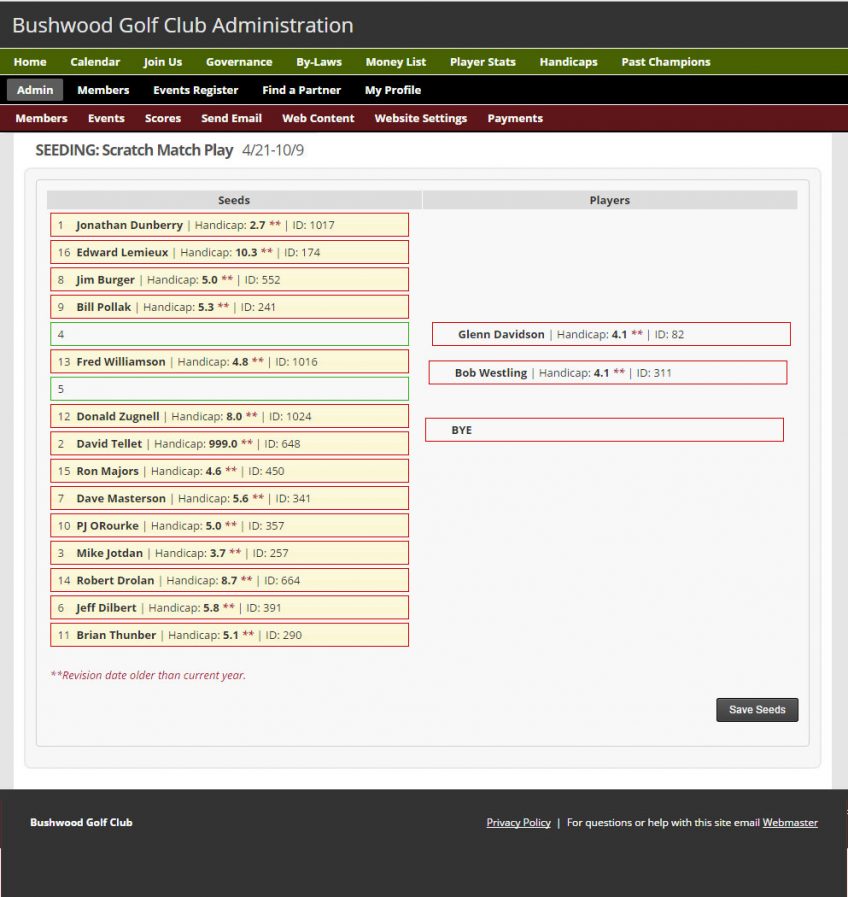
Task: Select the Calendar navigation tab
Action: point(95,62)
